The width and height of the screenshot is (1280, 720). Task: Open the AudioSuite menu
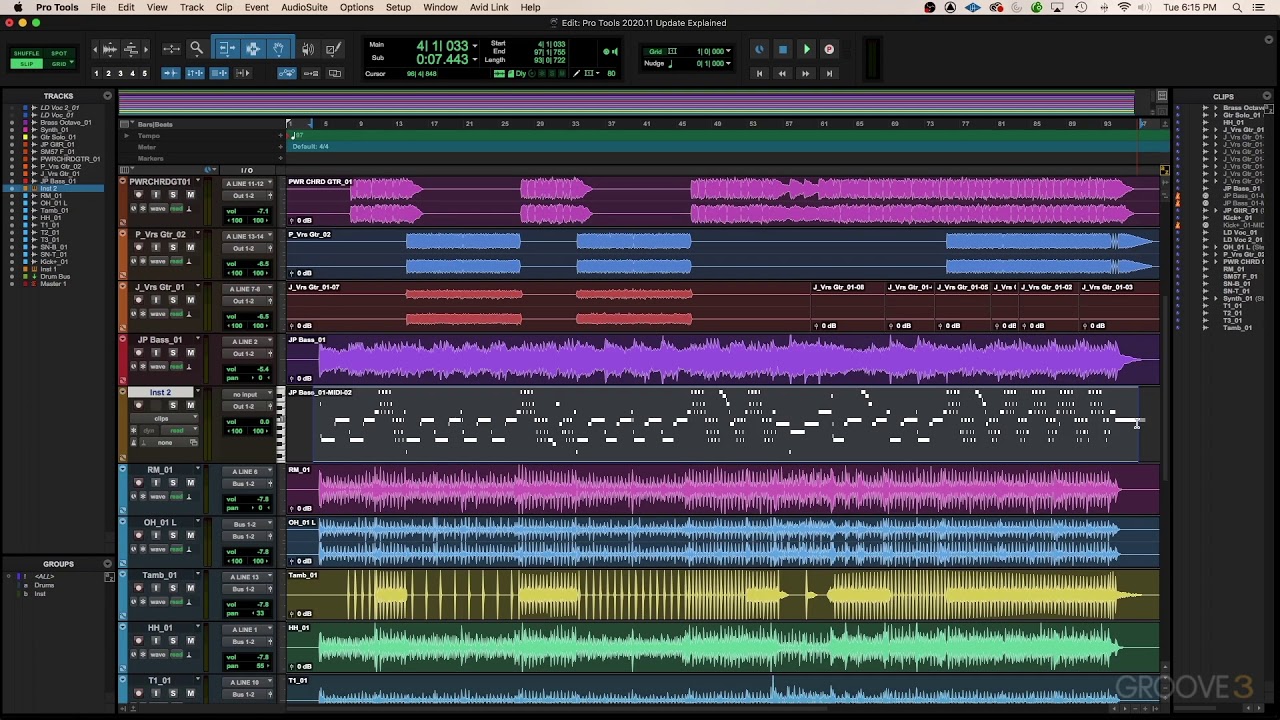pos(304,7)
